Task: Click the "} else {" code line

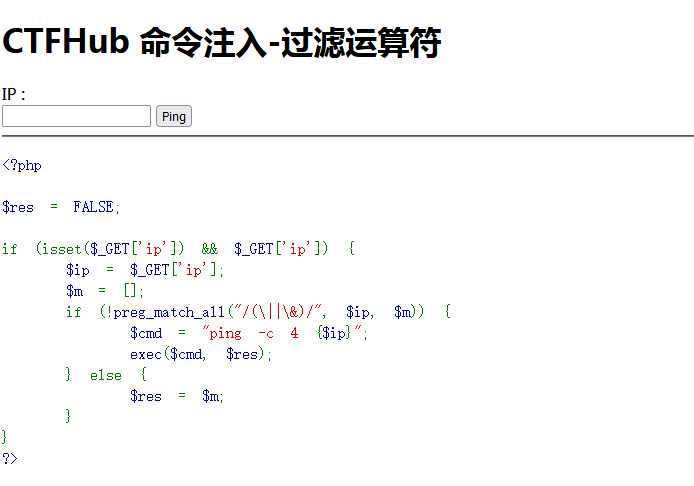Action: point(106,374)
